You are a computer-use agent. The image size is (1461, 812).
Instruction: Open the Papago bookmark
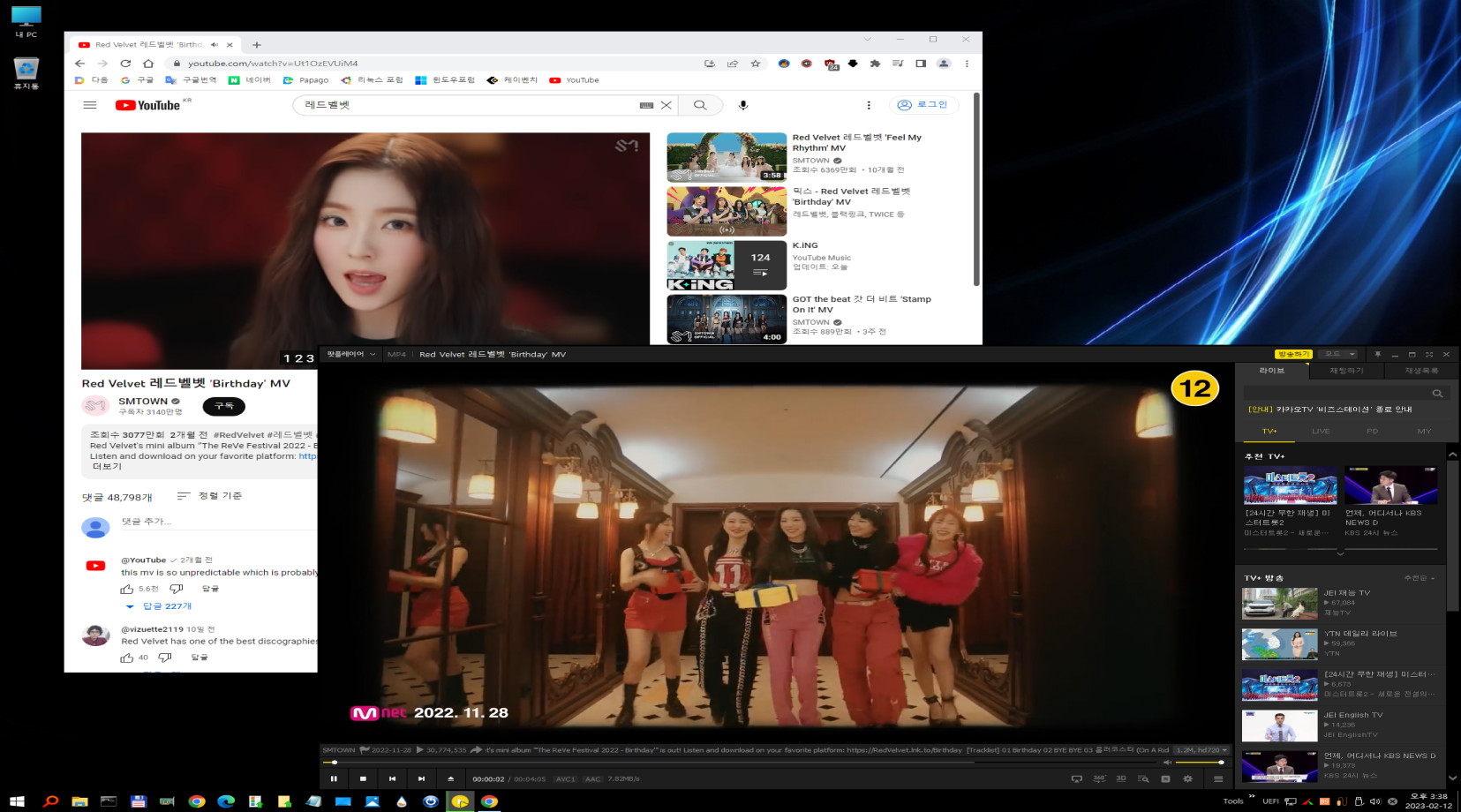(305, 80)
